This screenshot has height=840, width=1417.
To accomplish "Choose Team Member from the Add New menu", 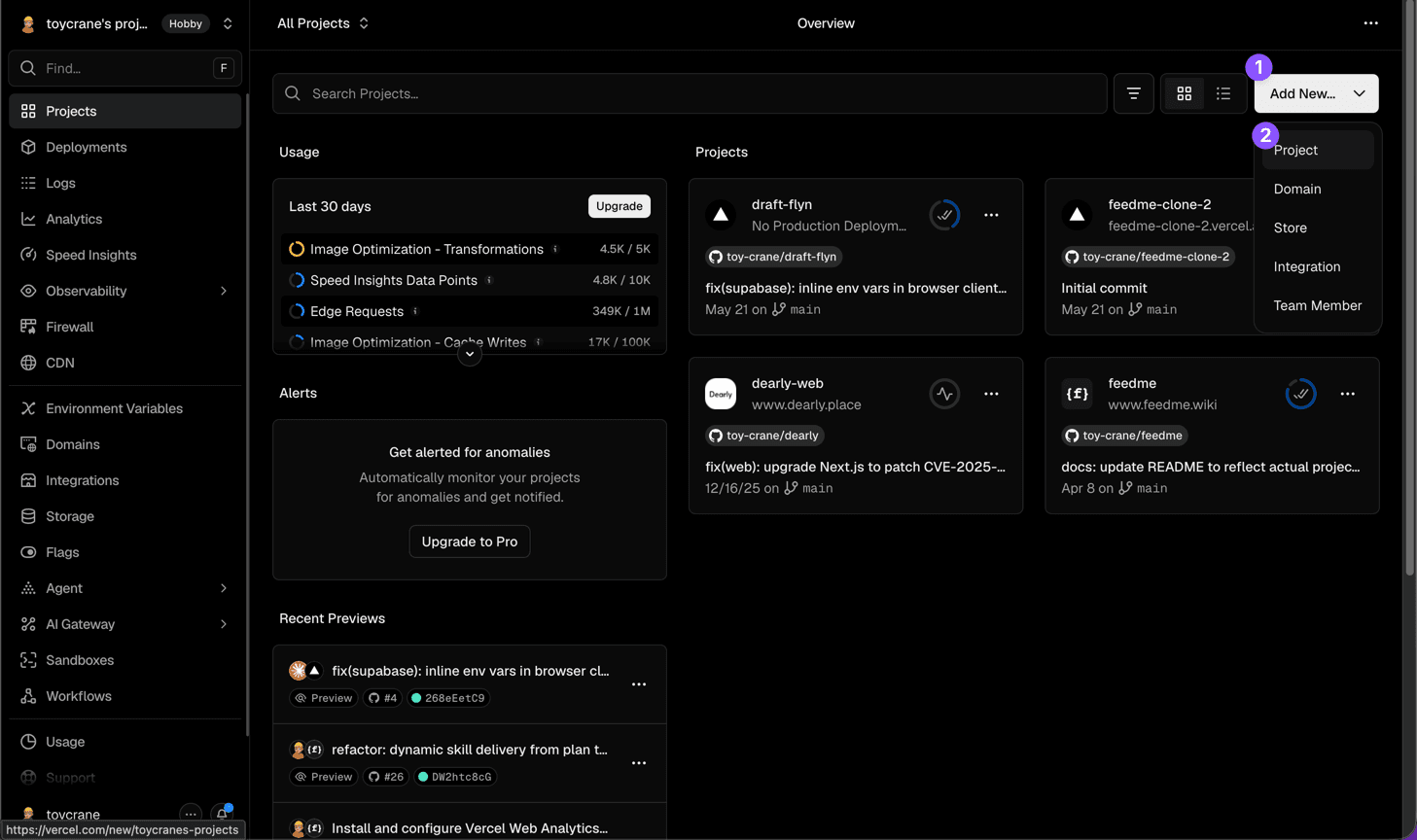I will coord(1318,305).
